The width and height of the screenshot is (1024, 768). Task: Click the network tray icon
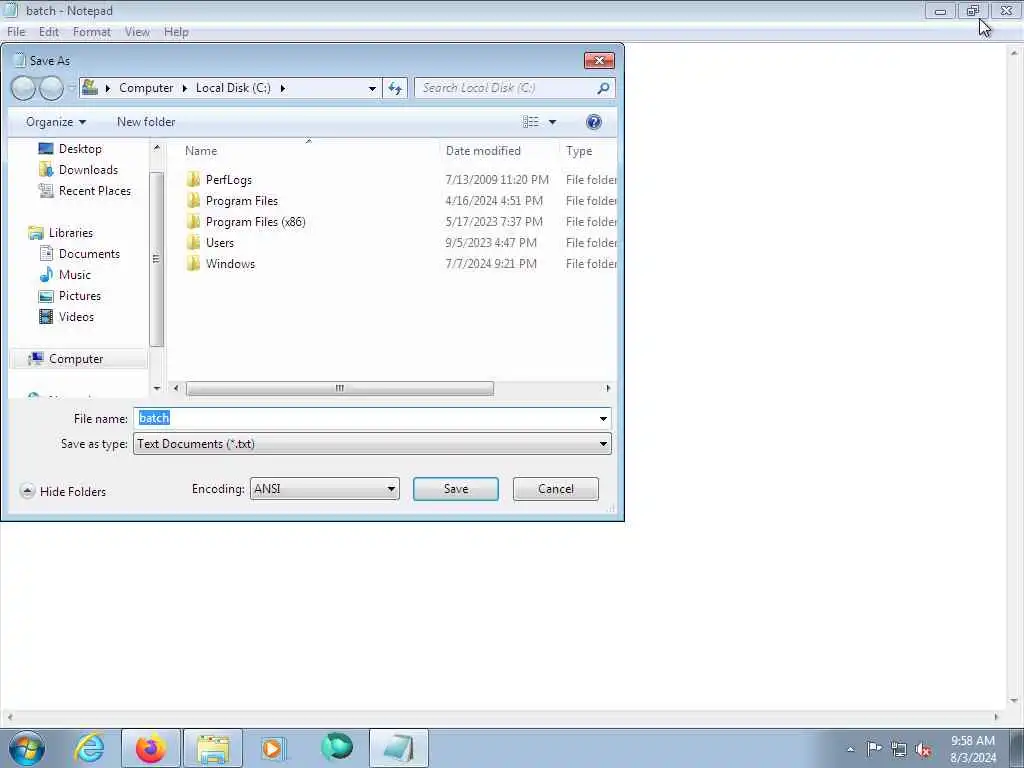point(899,749)
